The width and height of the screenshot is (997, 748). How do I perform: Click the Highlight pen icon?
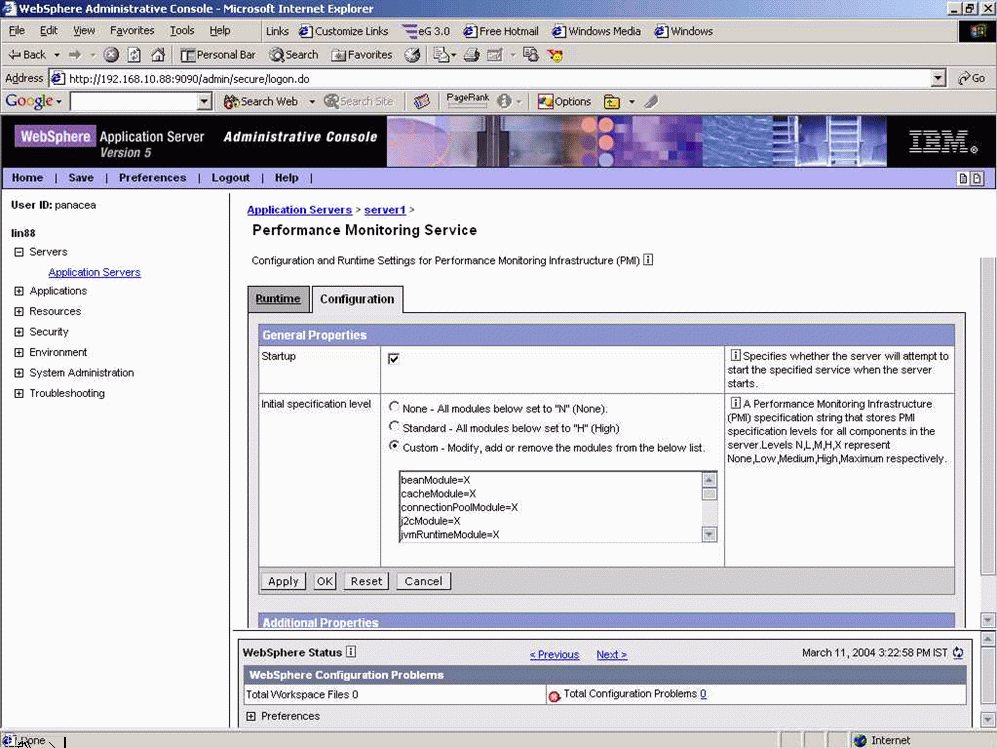(x=651, y=102)
